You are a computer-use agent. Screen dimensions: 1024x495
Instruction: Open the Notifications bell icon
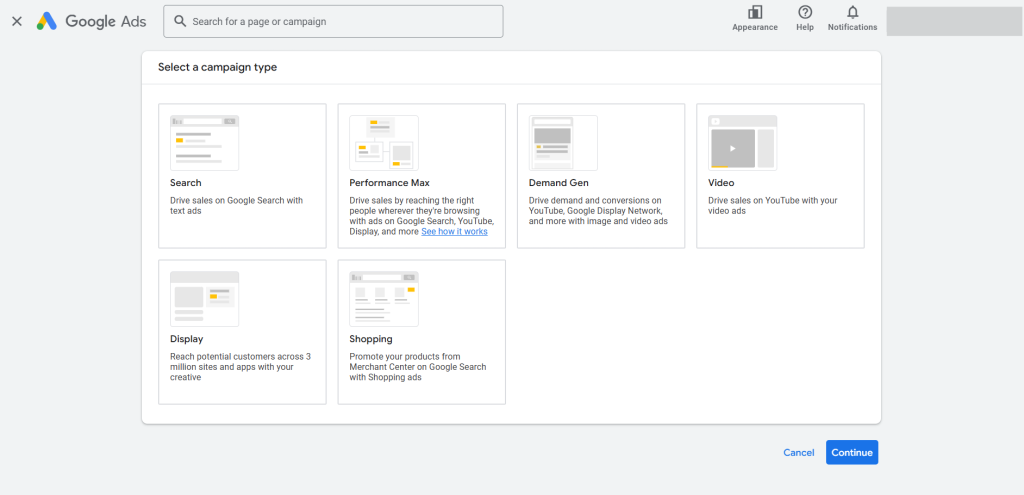pyautogui.click(x=852, y=12)
